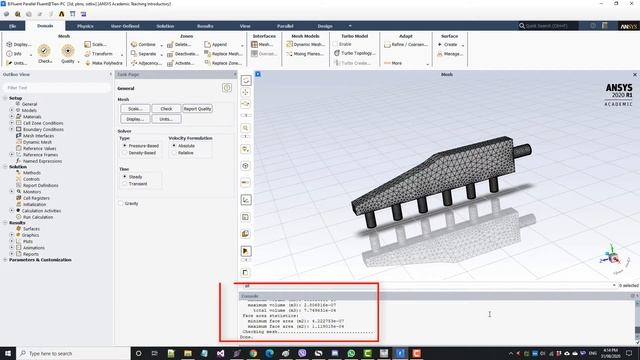Select Absolute velocity formulation
The image size is (640, 360).
tap(183, 146)
